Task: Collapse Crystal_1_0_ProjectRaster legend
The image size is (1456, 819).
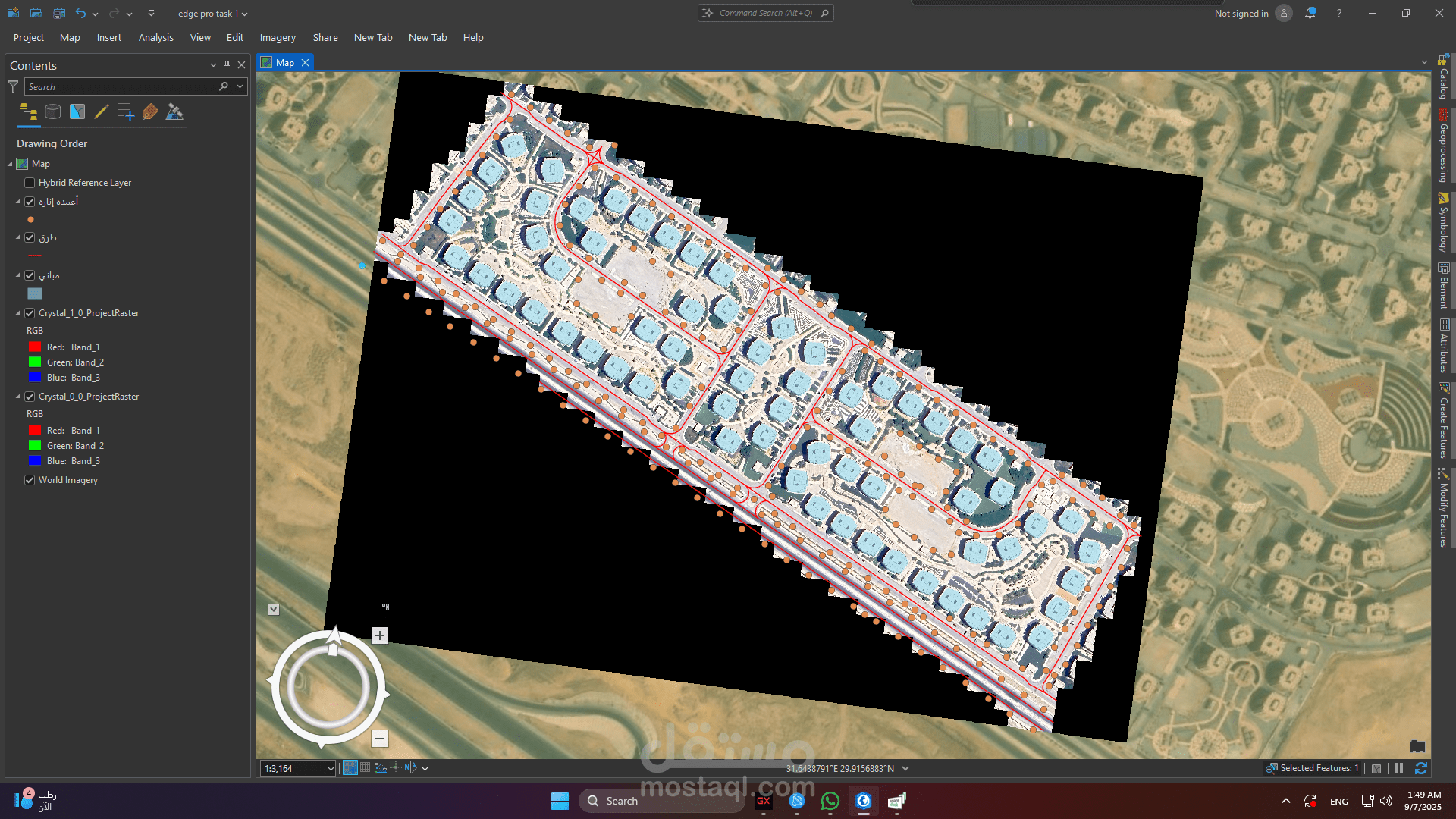Action: tap(18, 312)
